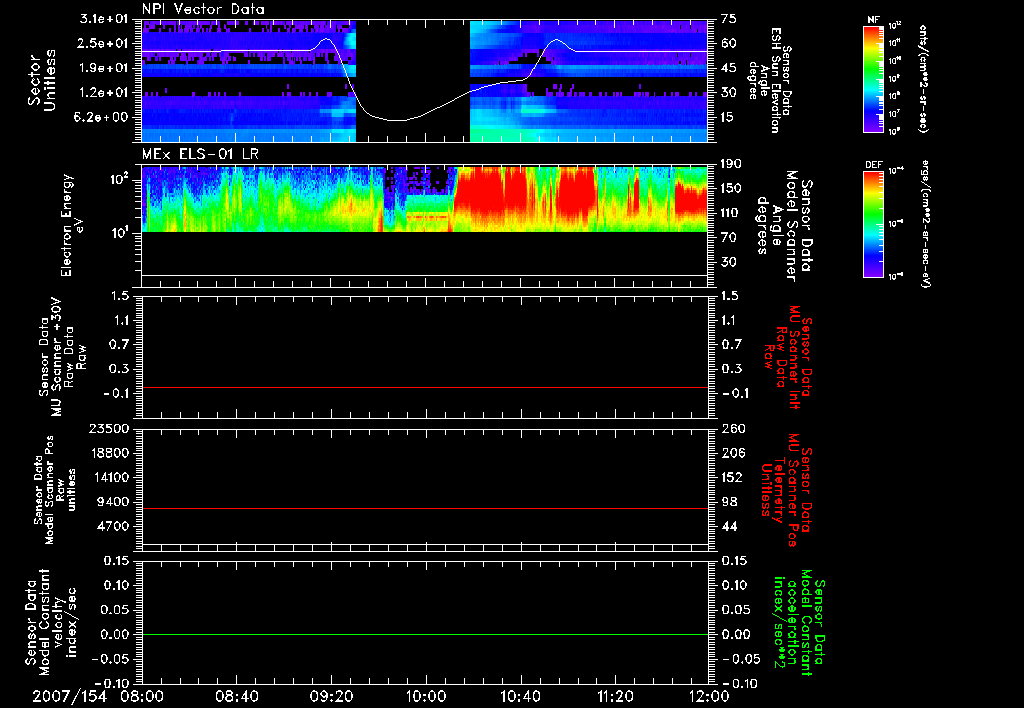The width and height of the screenshot is (1024, 708).
Task: Click the '190' scanner angle tick label
Action: pos(733,164)
